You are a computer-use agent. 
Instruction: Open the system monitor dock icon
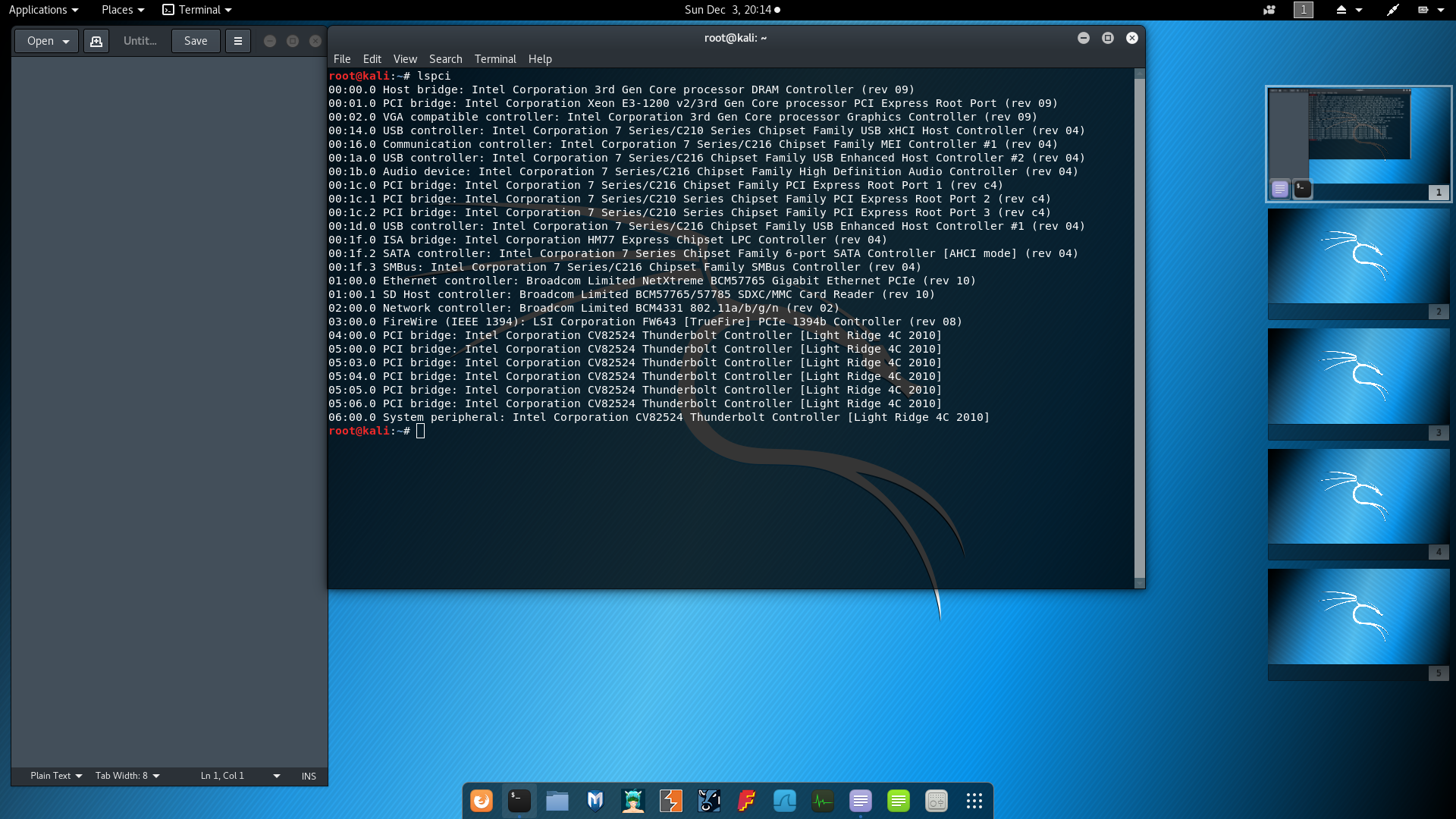click(823, 801)
